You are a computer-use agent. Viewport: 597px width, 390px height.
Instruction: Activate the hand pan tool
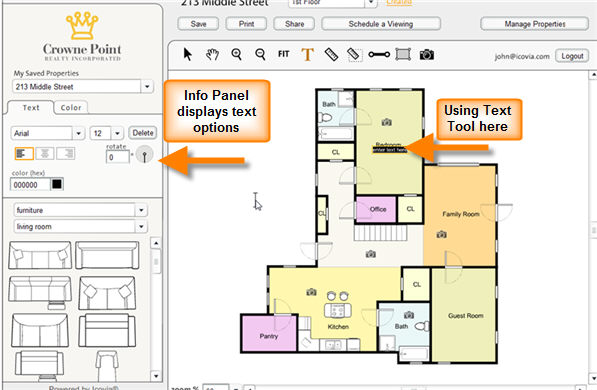(212, 54)
